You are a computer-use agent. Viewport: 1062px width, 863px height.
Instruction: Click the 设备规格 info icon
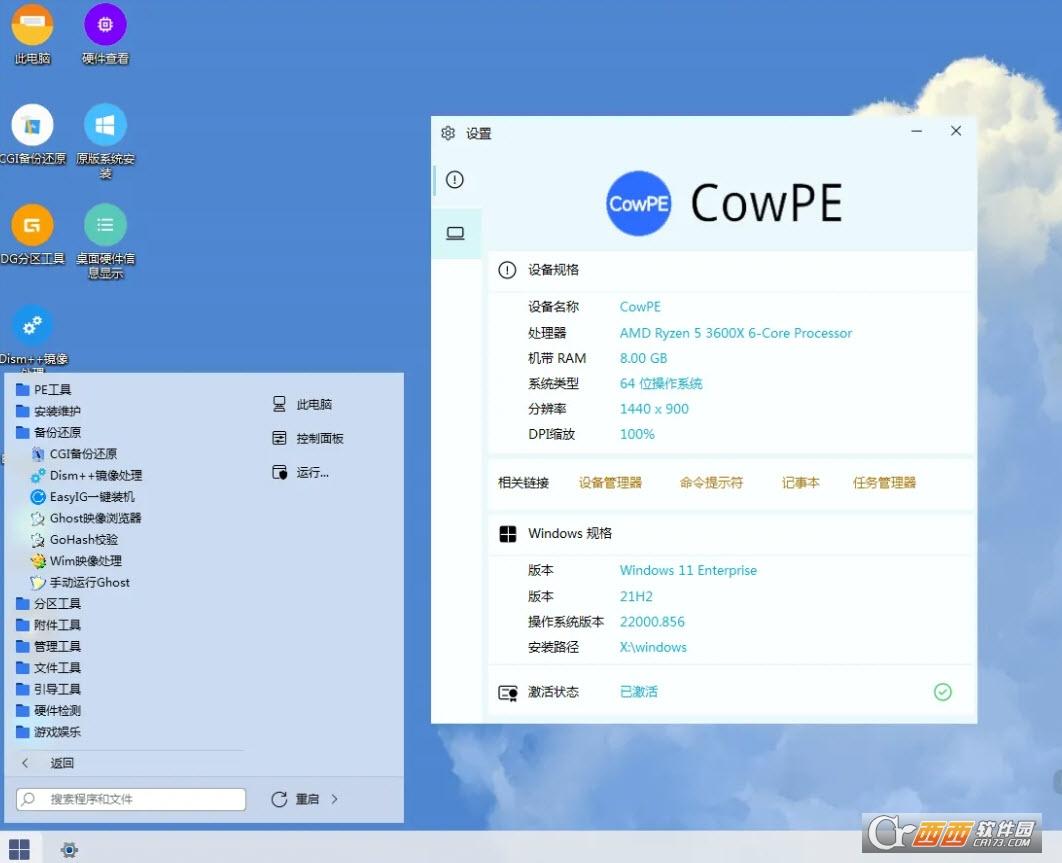[x=507, y=270]
